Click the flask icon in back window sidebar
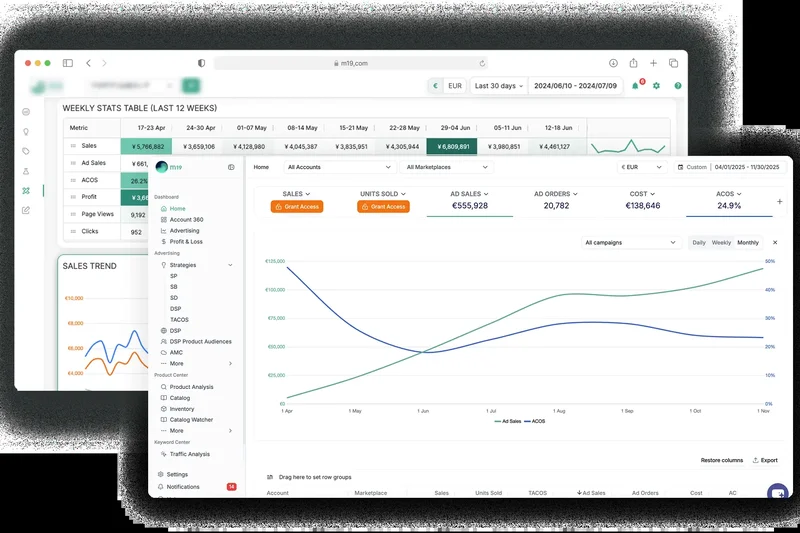 (x=26, y=171)
